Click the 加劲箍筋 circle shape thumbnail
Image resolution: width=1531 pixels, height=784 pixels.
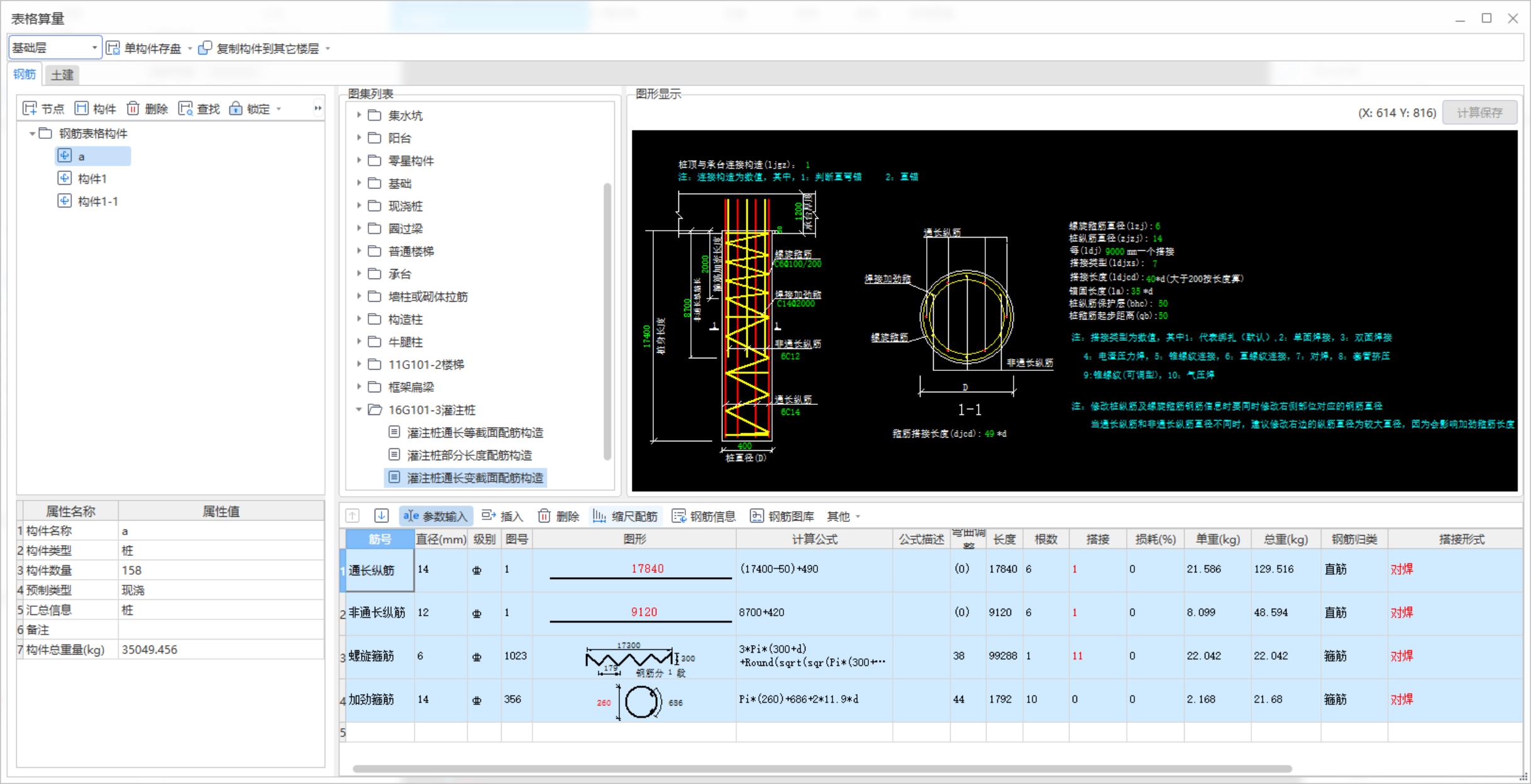click(x=641, y=702)
